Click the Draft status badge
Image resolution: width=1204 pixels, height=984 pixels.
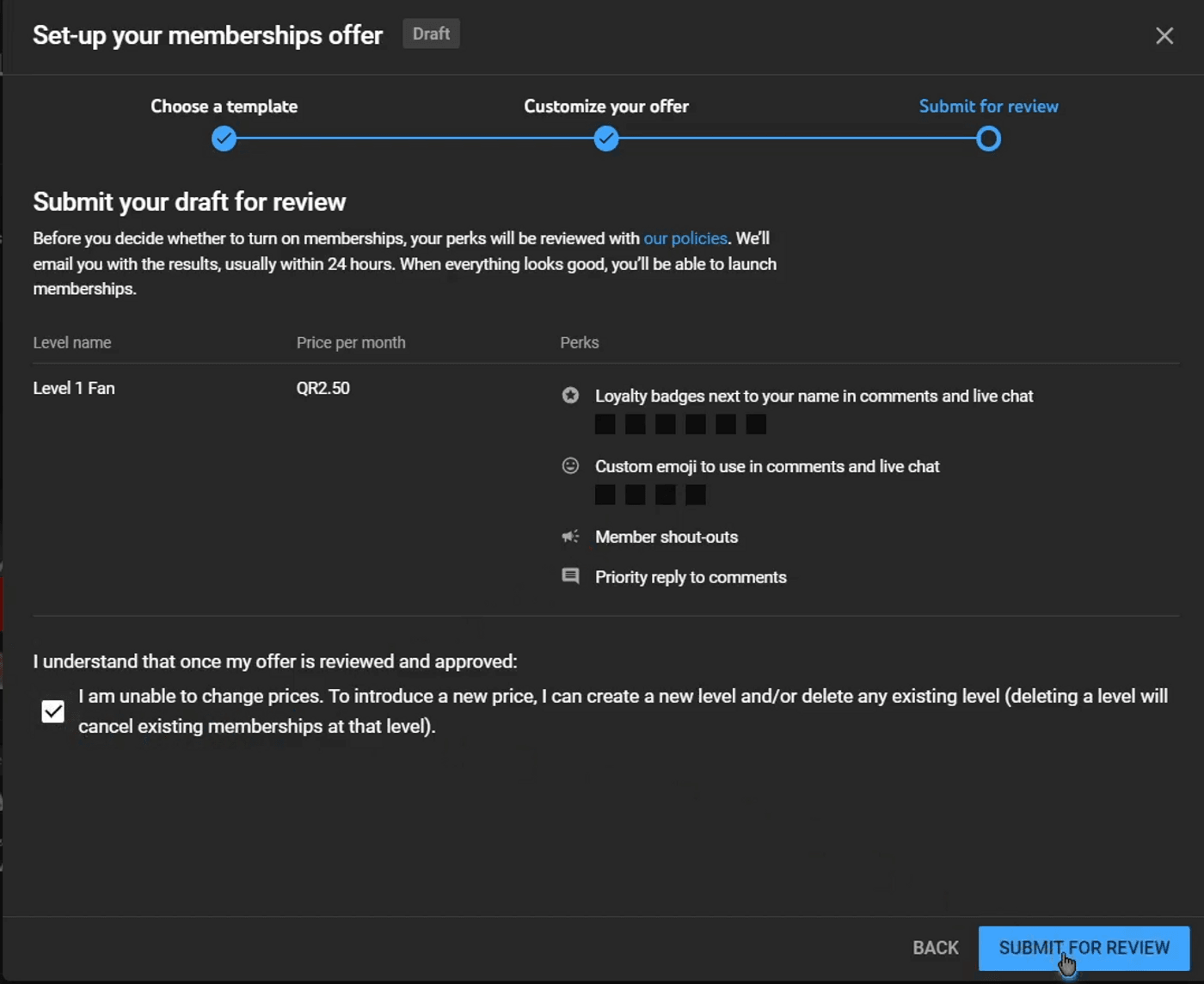click(x=431, y=34)
